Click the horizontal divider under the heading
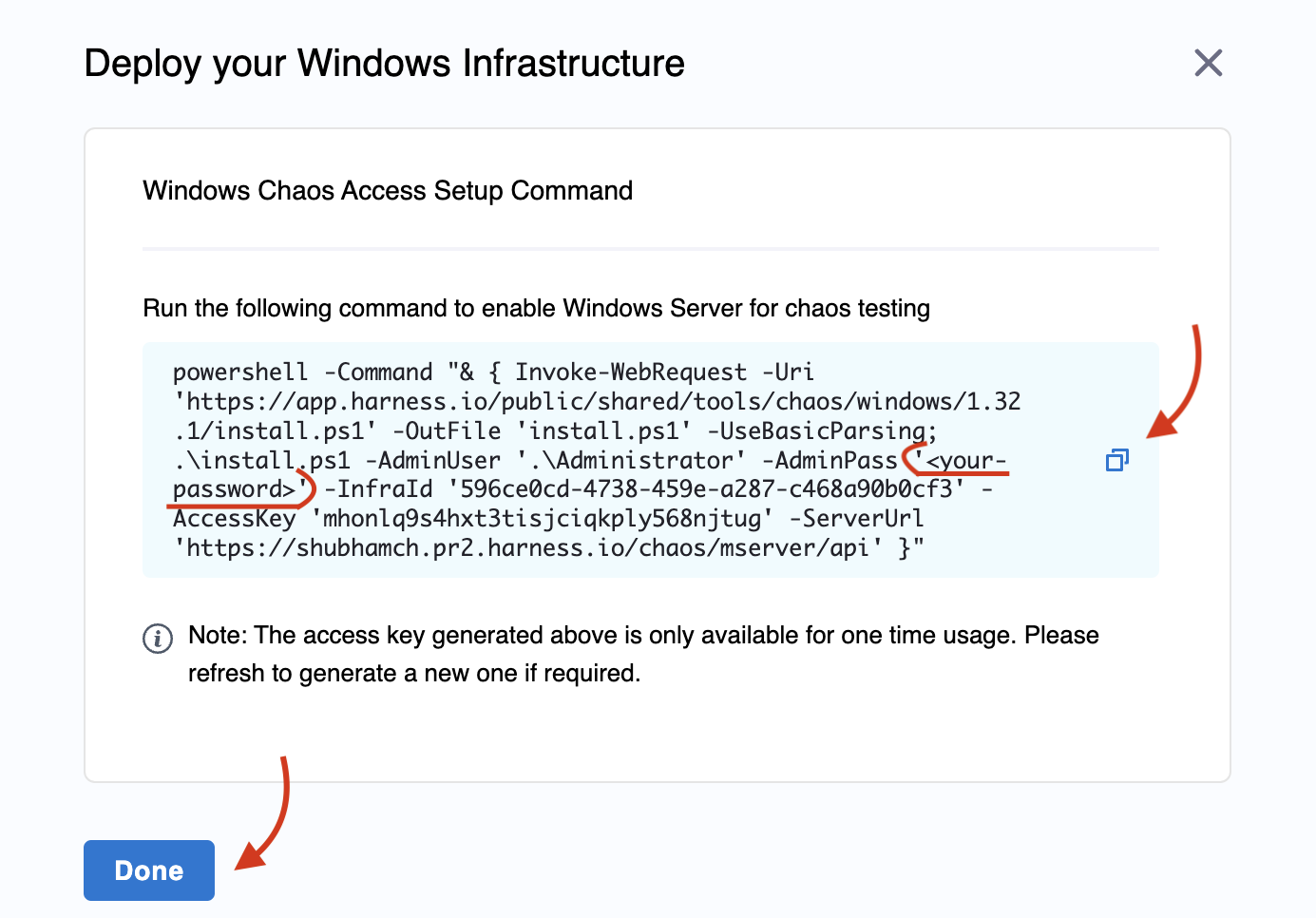The height and width of the screenshot is (918, 1316). pyautogui.click(x=650, y=249)
